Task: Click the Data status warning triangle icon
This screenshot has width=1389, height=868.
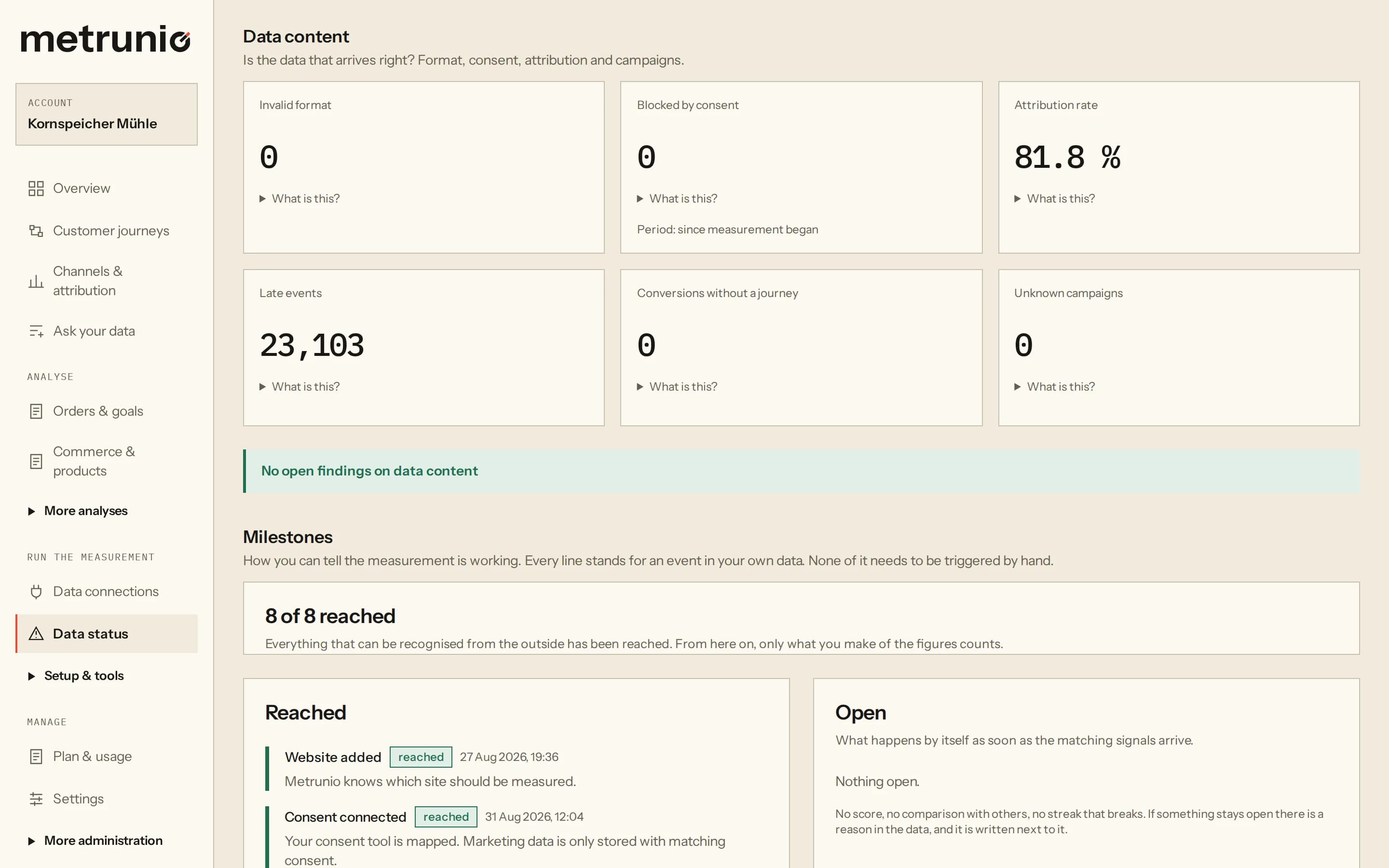Action: point(36,634)
